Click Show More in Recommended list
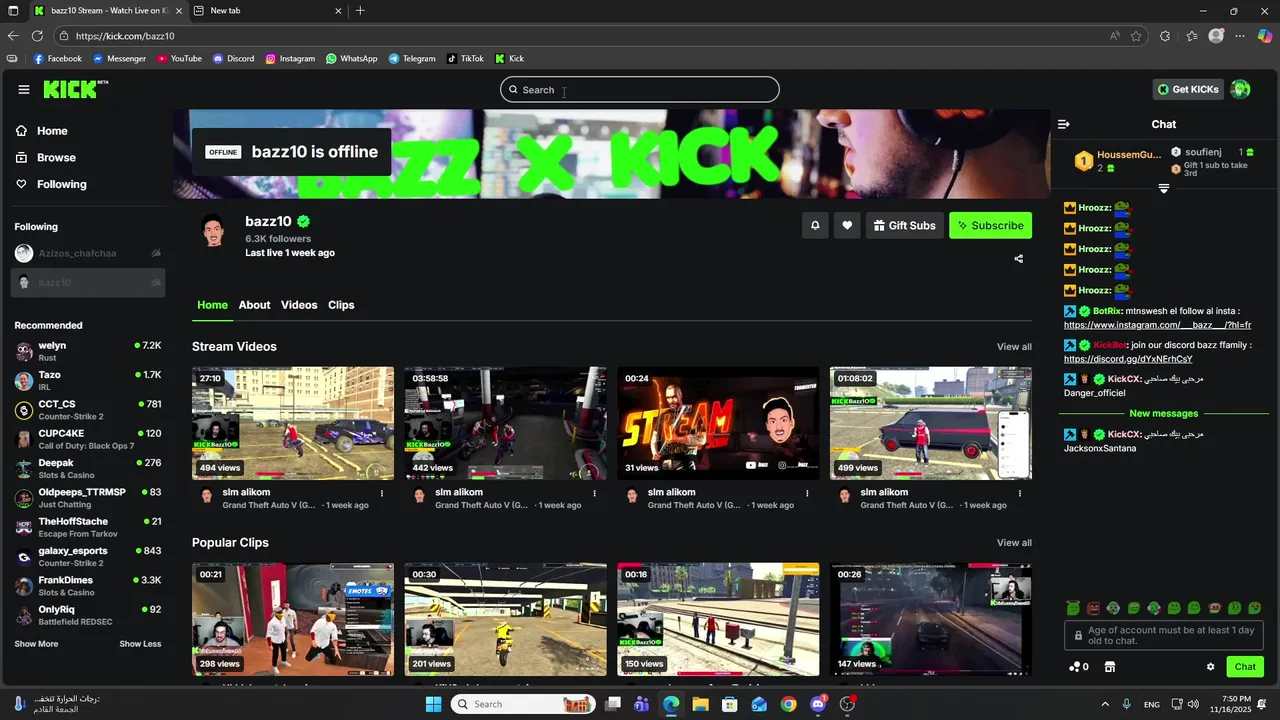Image resolution: width=1280 pixels, height=720 pixels. pos(36,644)
